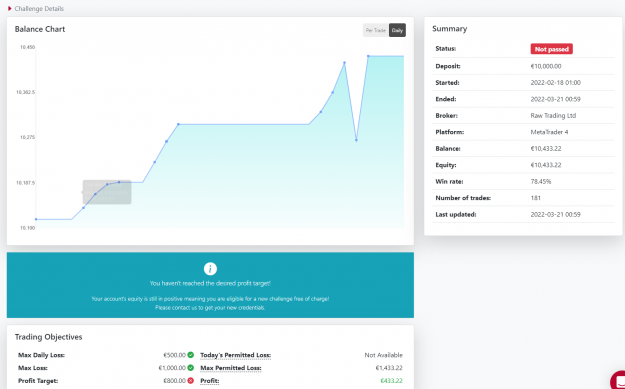Click the Challenge Details heading text

point(39,8)
